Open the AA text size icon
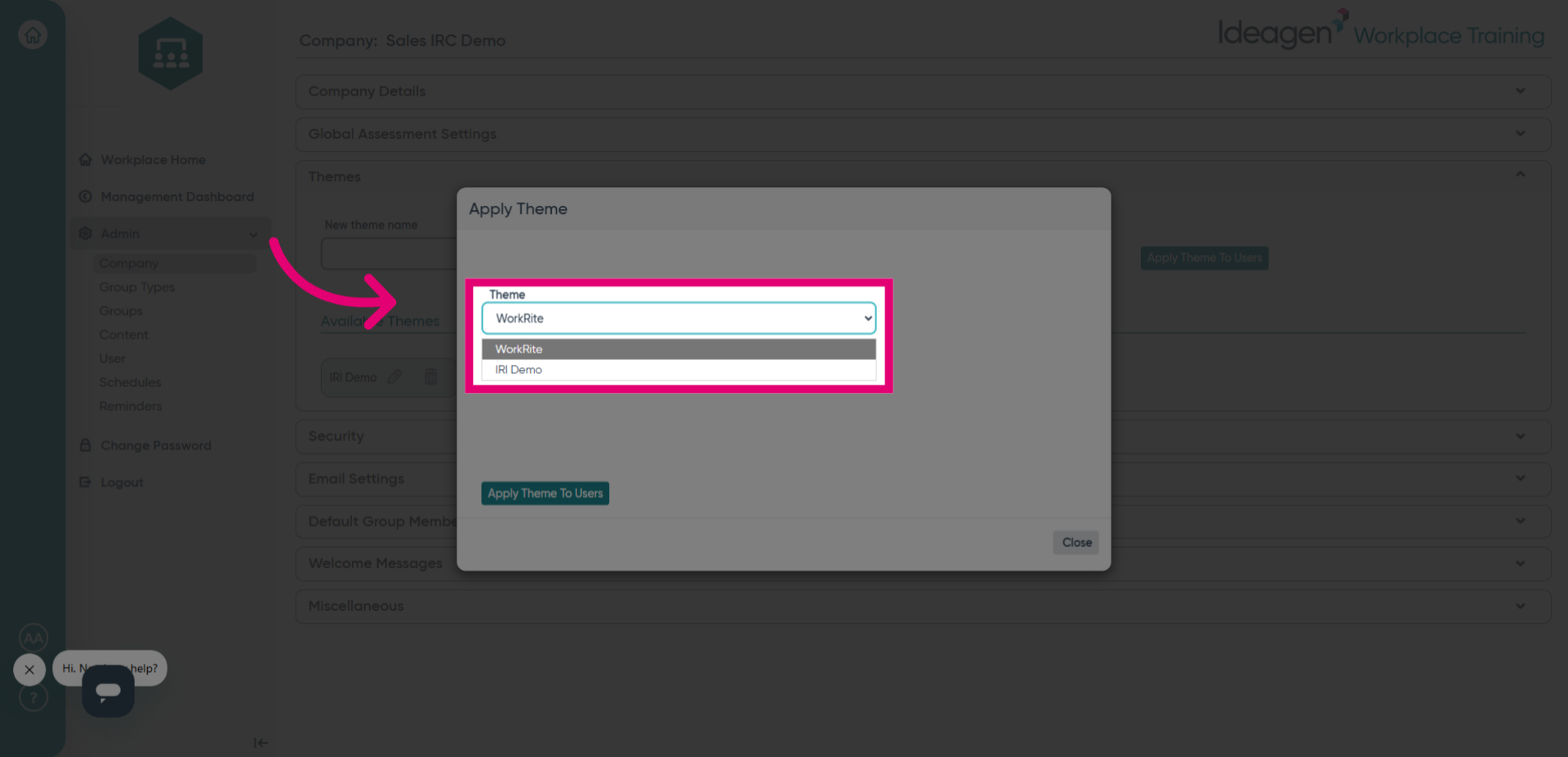 pos(33,638)
